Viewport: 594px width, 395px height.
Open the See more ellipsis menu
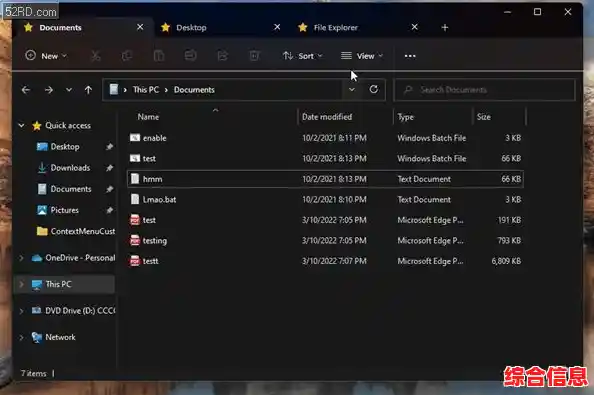tap(410, 56)
